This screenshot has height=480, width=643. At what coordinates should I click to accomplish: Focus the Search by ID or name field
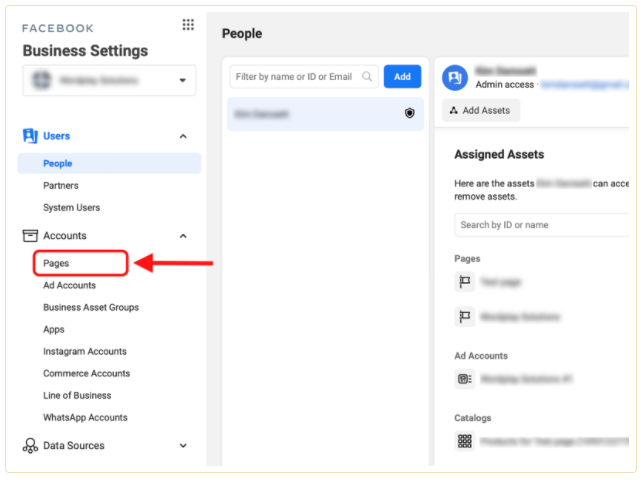pyautogui.click(x=541, y=225)
